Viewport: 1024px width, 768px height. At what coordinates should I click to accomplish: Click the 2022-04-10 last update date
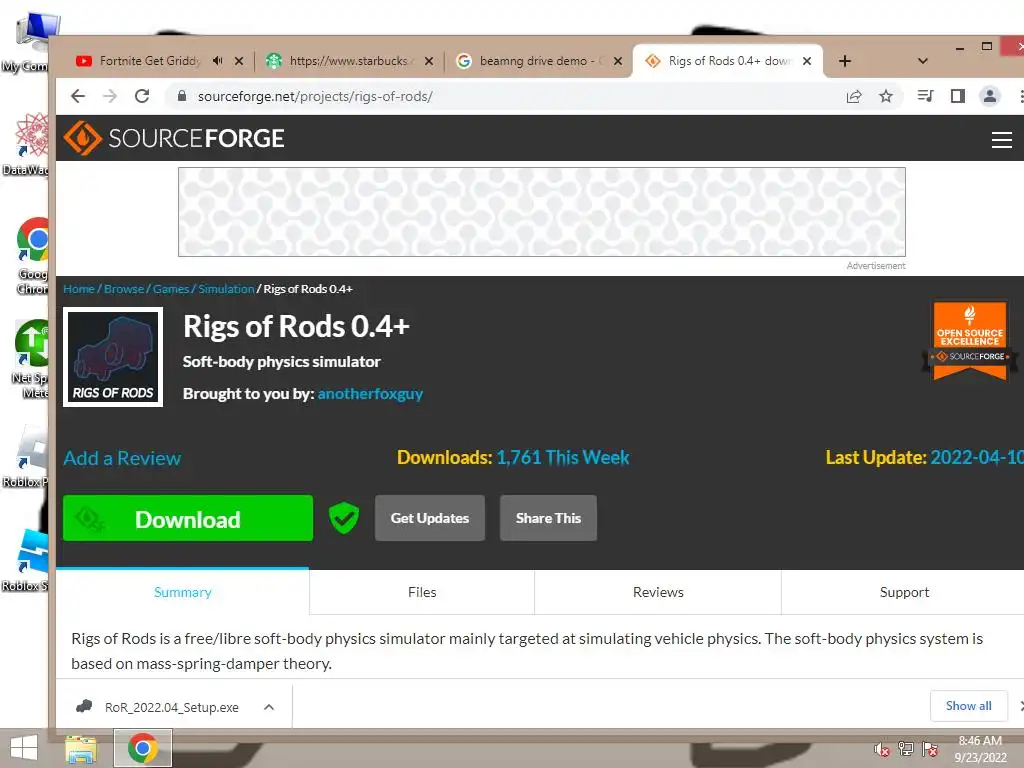[976, 457]
